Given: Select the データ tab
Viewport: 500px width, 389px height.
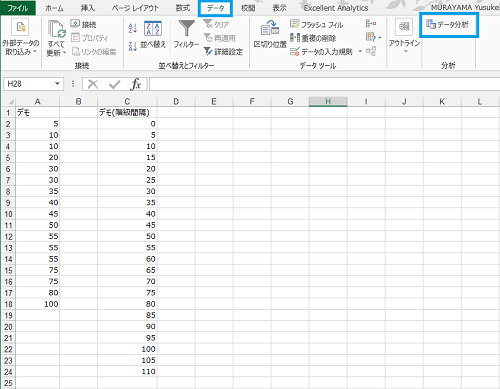Looking at the screenshot, I should point(215,8).
